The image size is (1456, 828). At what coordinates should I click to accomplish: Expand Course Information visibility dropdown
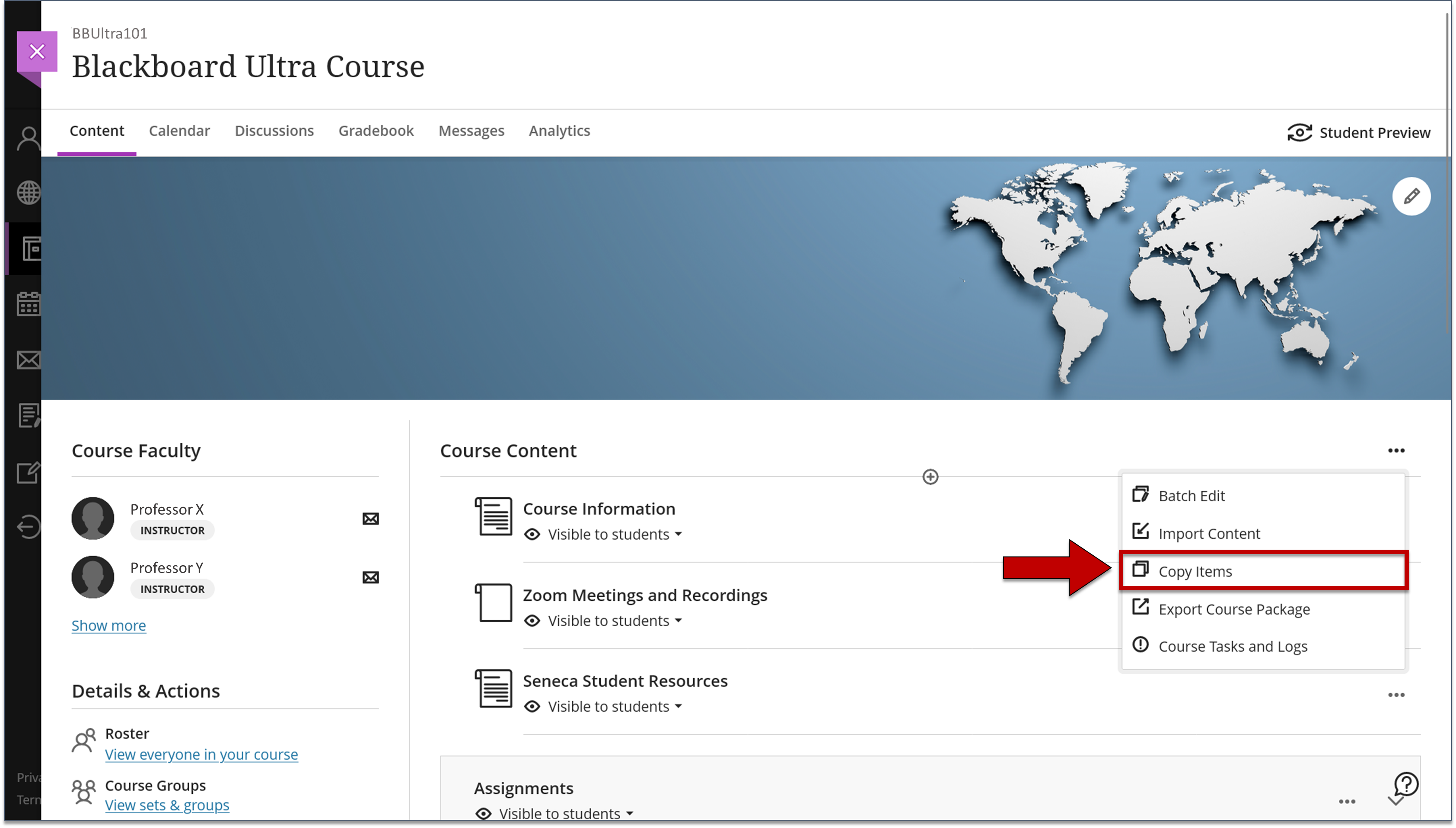[x=678, y=535]
